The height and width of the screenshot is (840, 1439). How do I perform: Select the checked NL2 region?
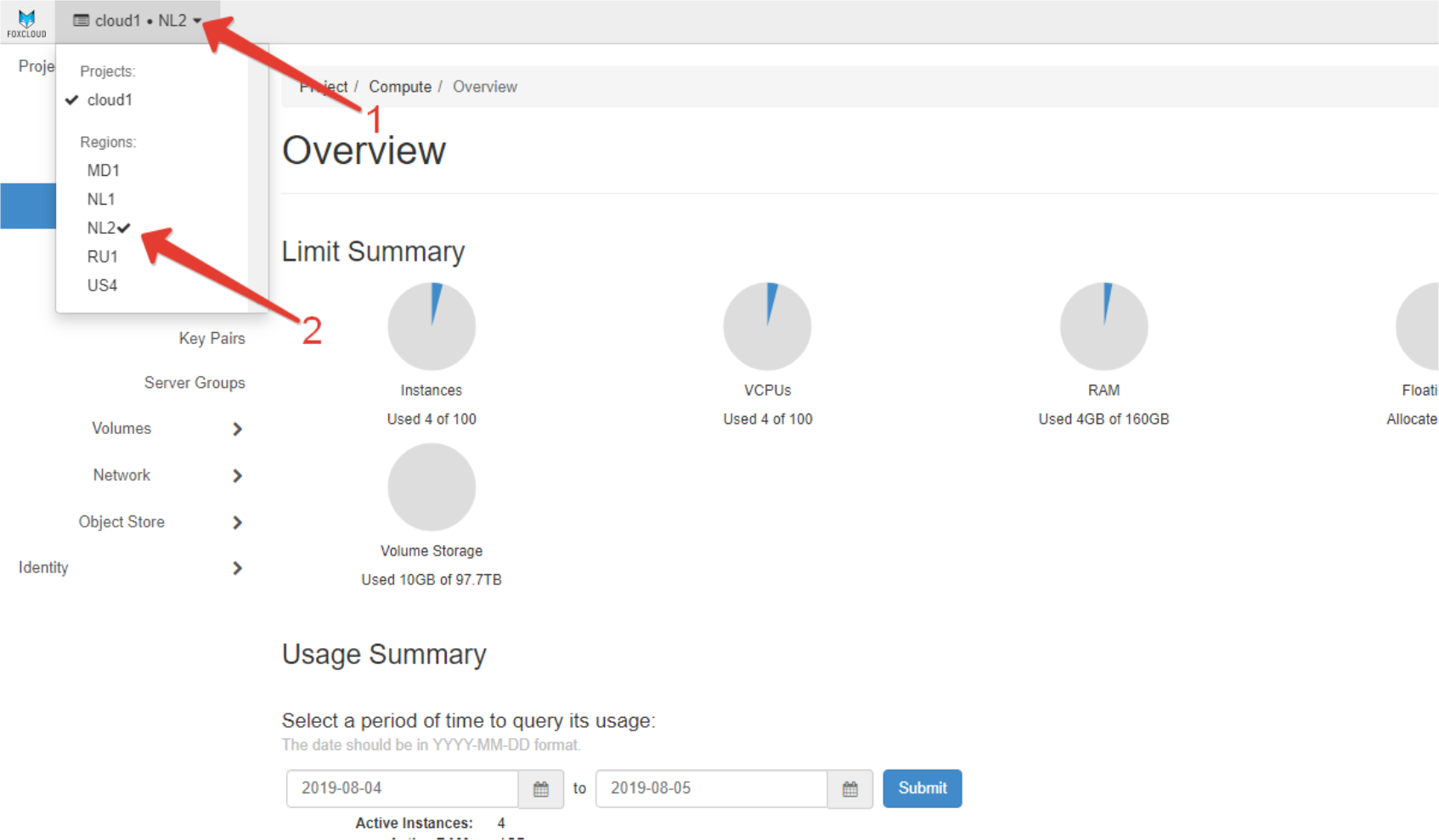pyautogui.click(x=102, y=228)
